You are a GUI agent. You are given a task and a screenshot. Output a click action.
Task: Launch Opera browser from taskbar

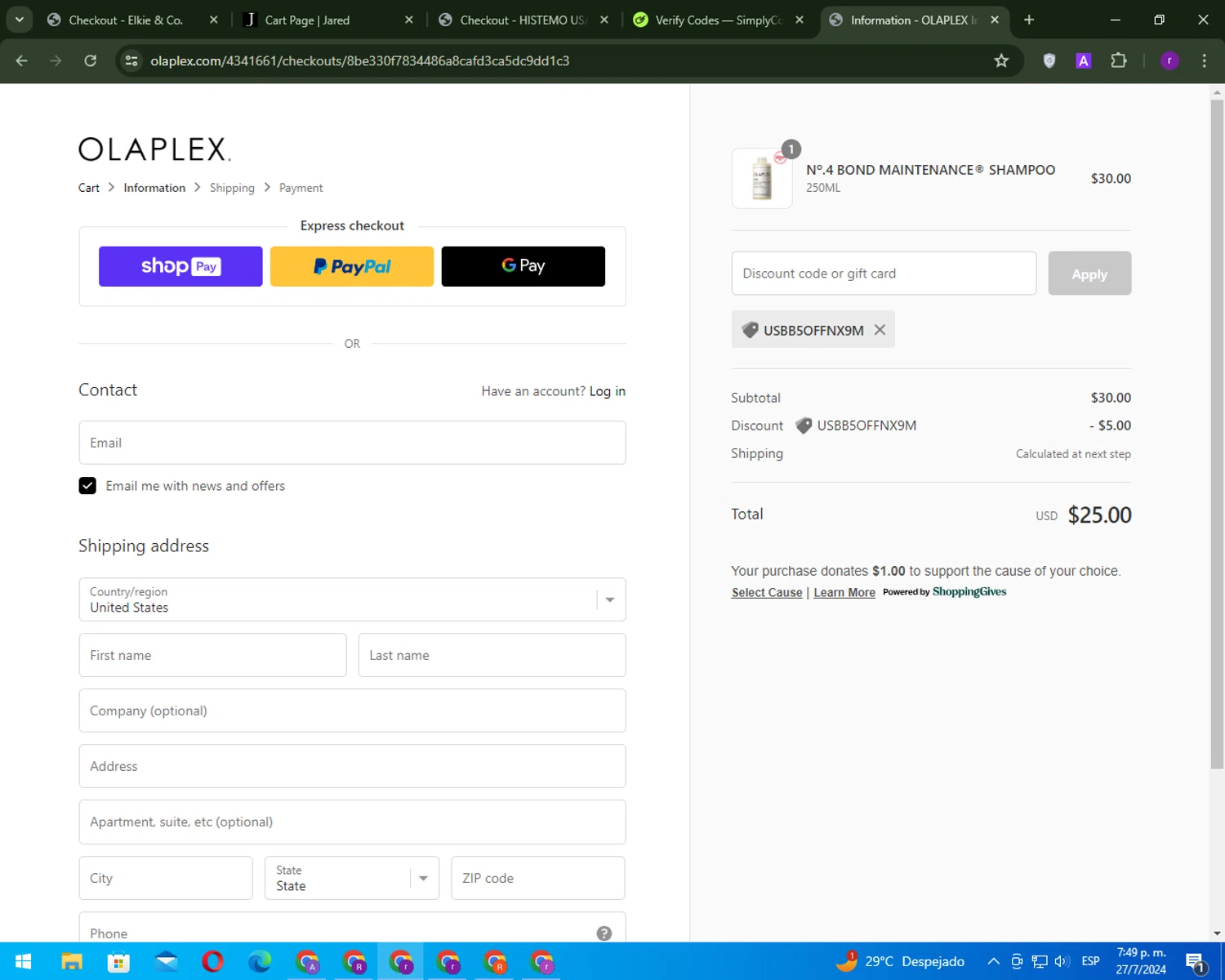(x=213, y=962)
